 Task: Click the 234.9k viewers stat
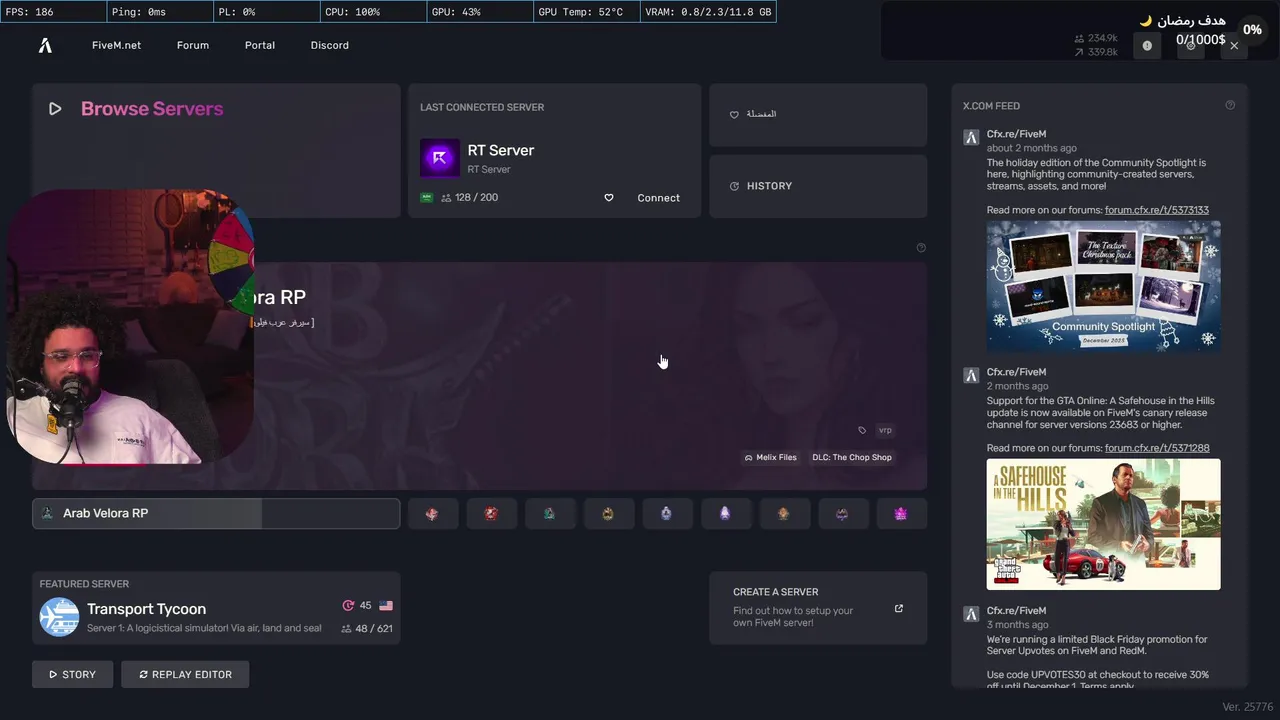click(x=1096, y=38)
